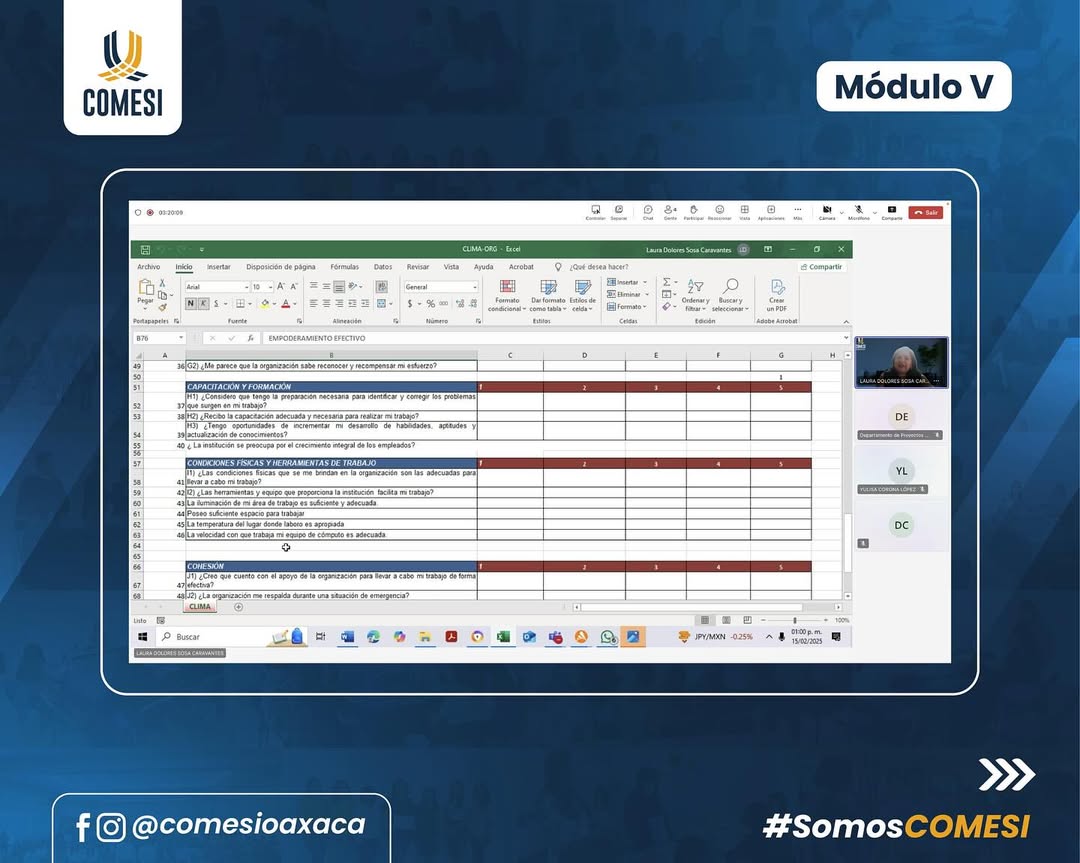Screen dimensions: 1080x863
Task: Open Formato condicional in the ribbon
Action: (507, 295)
